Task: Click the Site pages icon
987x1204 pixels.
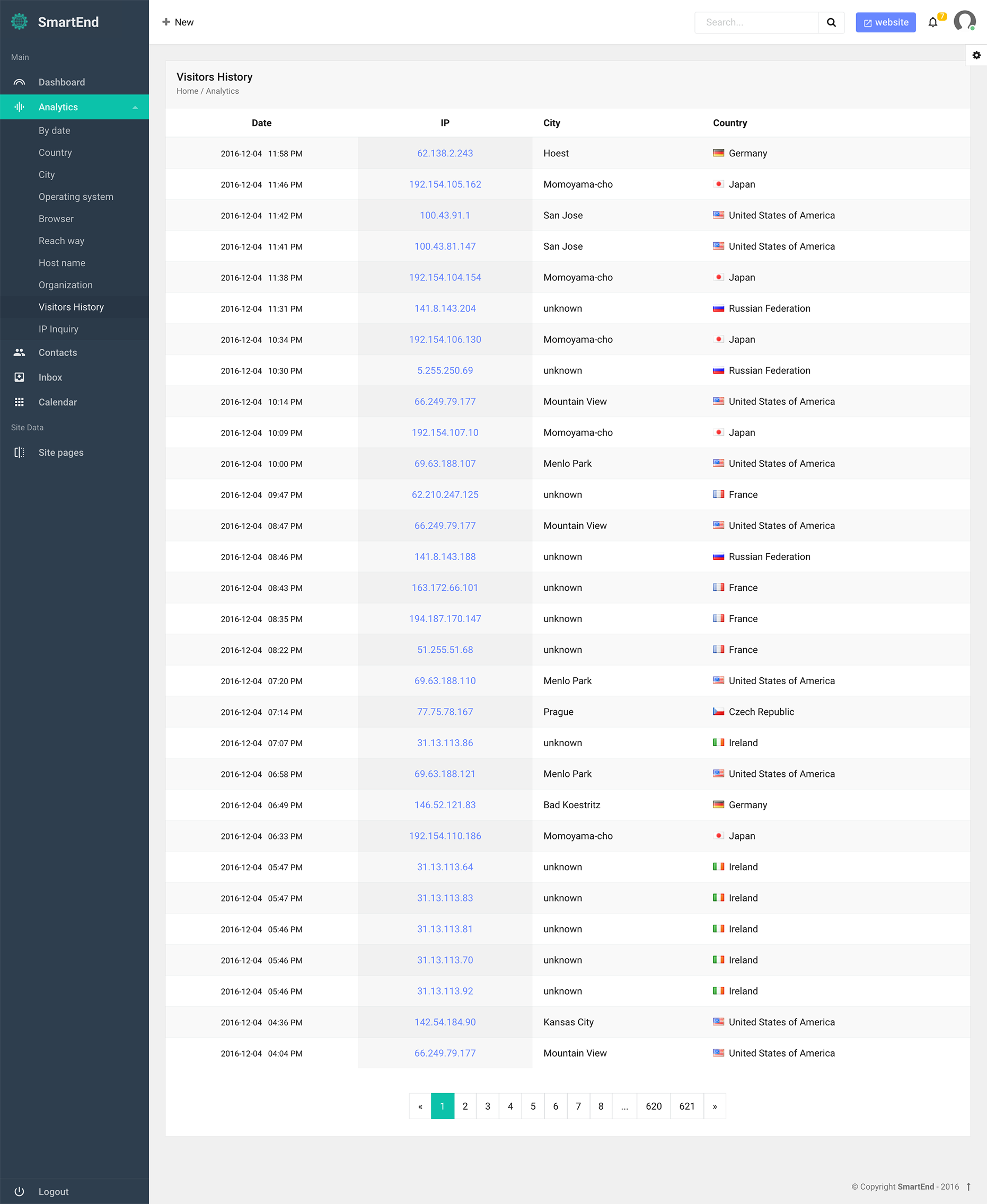Action: [x=19, y=453]
